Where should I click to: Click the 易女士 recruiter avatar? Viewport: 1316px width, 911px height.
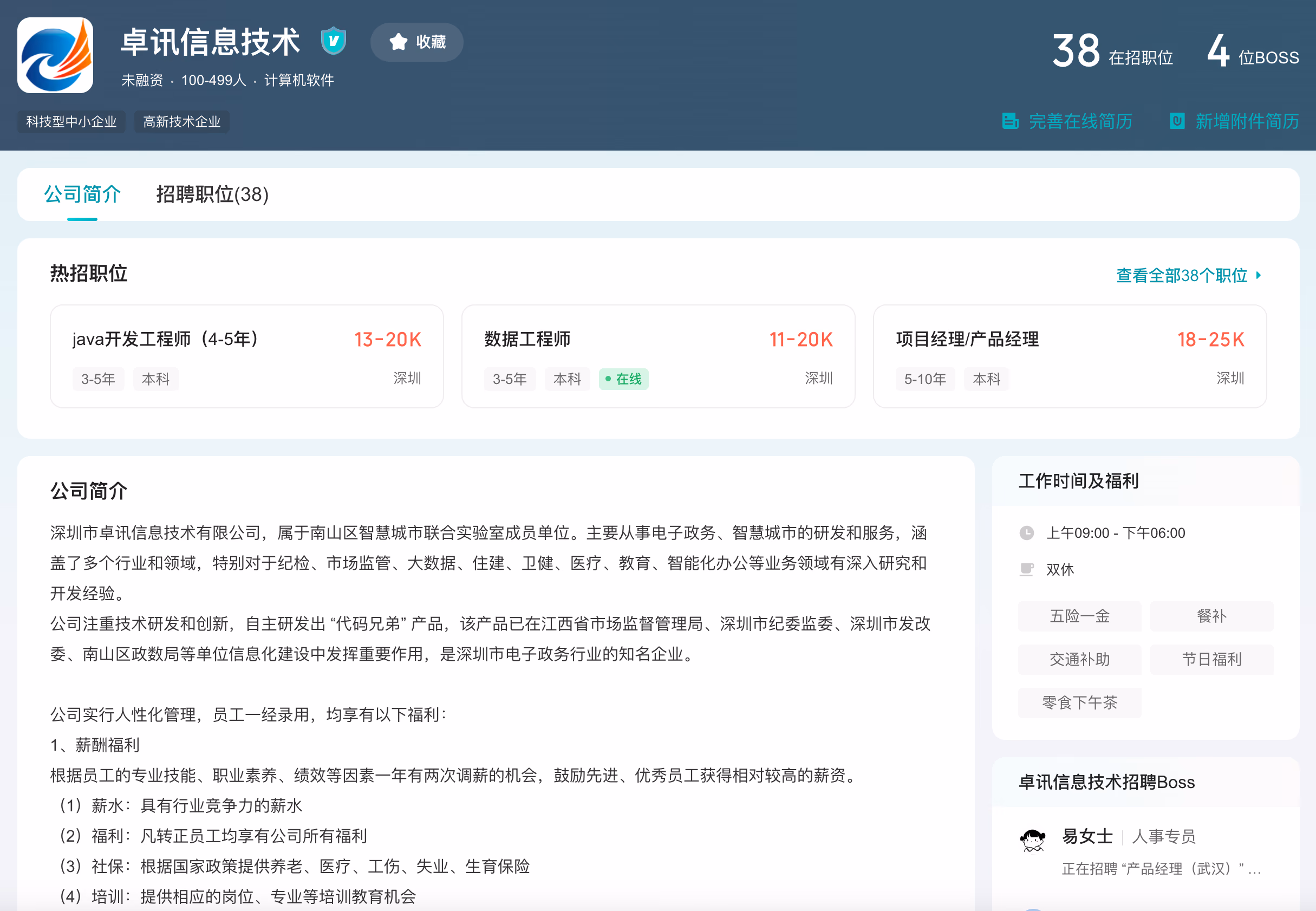(x=1032, y=840)
